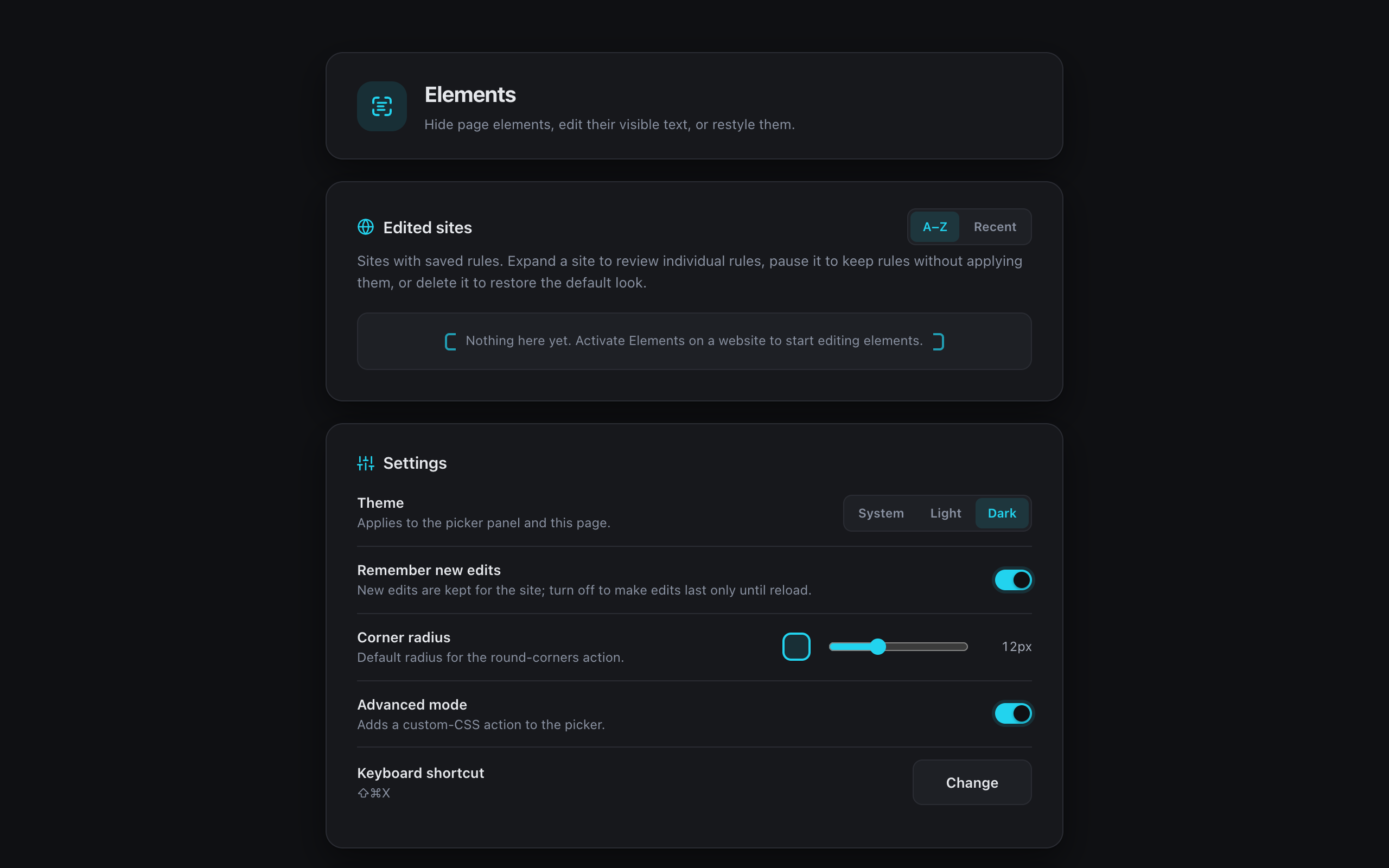The height and width of the screenshot is (868, 1389).
Task: Click the Elements page heading
Action: pyautogui.click(x=470, y=95)
